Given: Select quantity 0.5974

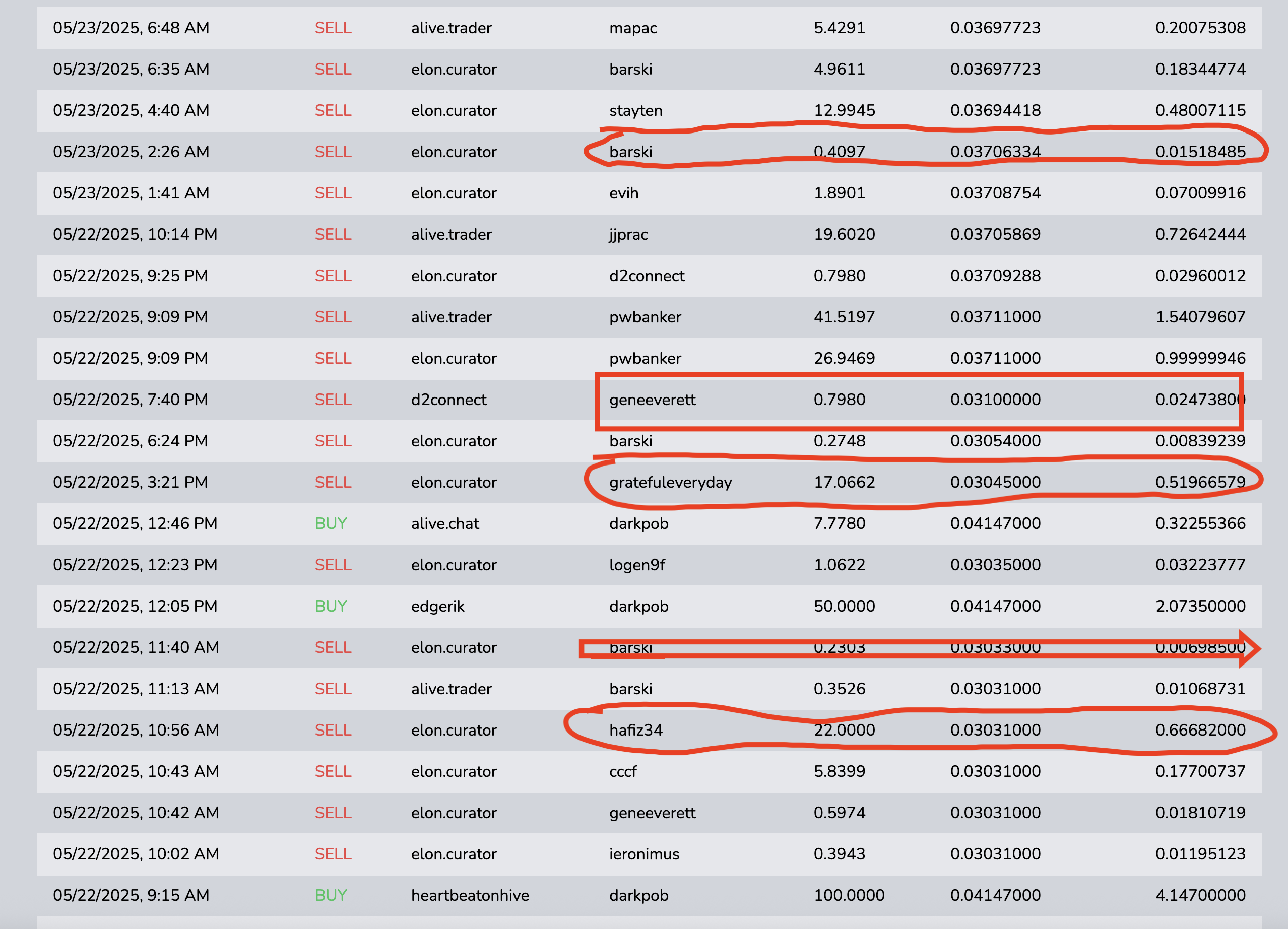Looking at the screenshot, I should coord(839,813).
